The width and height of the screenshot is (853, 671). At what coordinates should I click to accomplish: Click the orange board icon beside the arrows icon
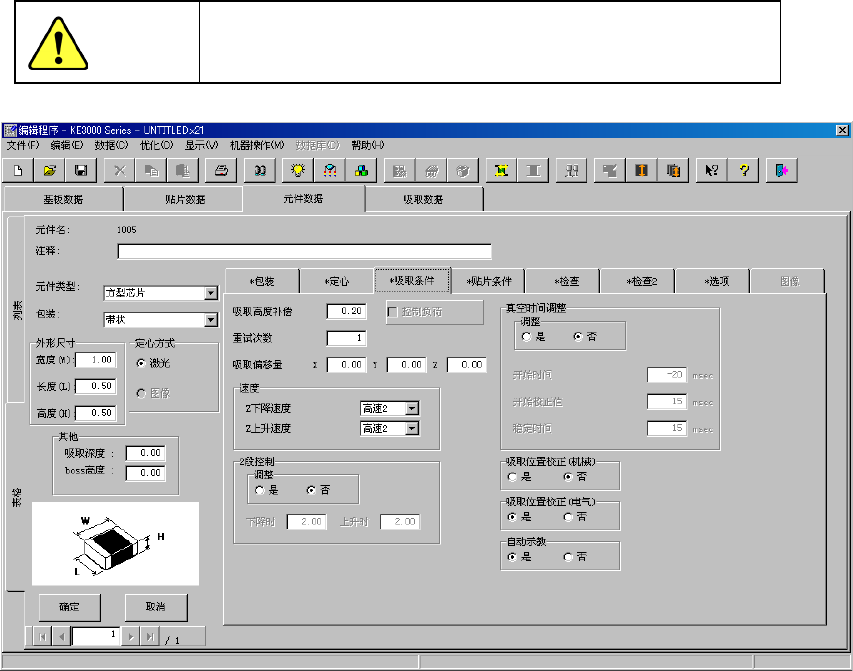(673, 171)
